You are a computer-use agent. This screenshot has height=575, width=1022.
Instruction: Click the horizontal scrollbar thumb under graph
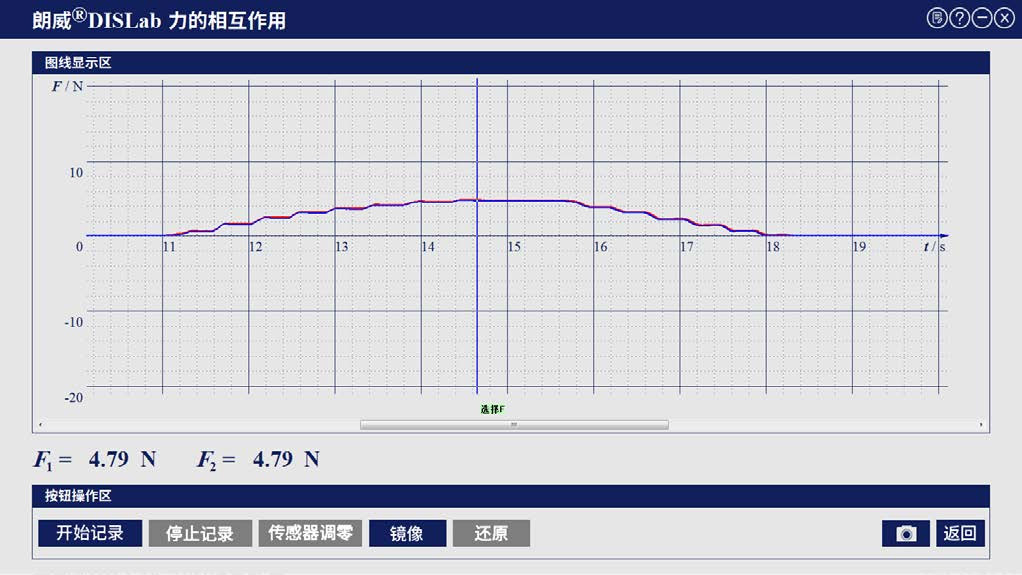pos(514,425)
